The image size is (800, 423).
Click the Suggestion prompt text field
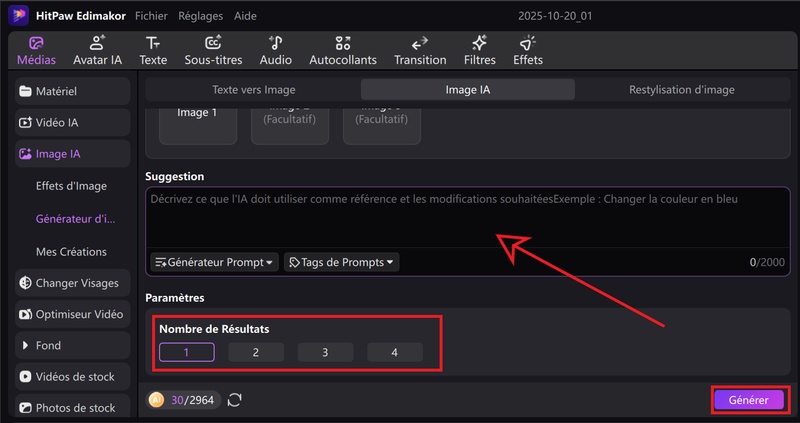pyautogui.click(x=468, y=218)
